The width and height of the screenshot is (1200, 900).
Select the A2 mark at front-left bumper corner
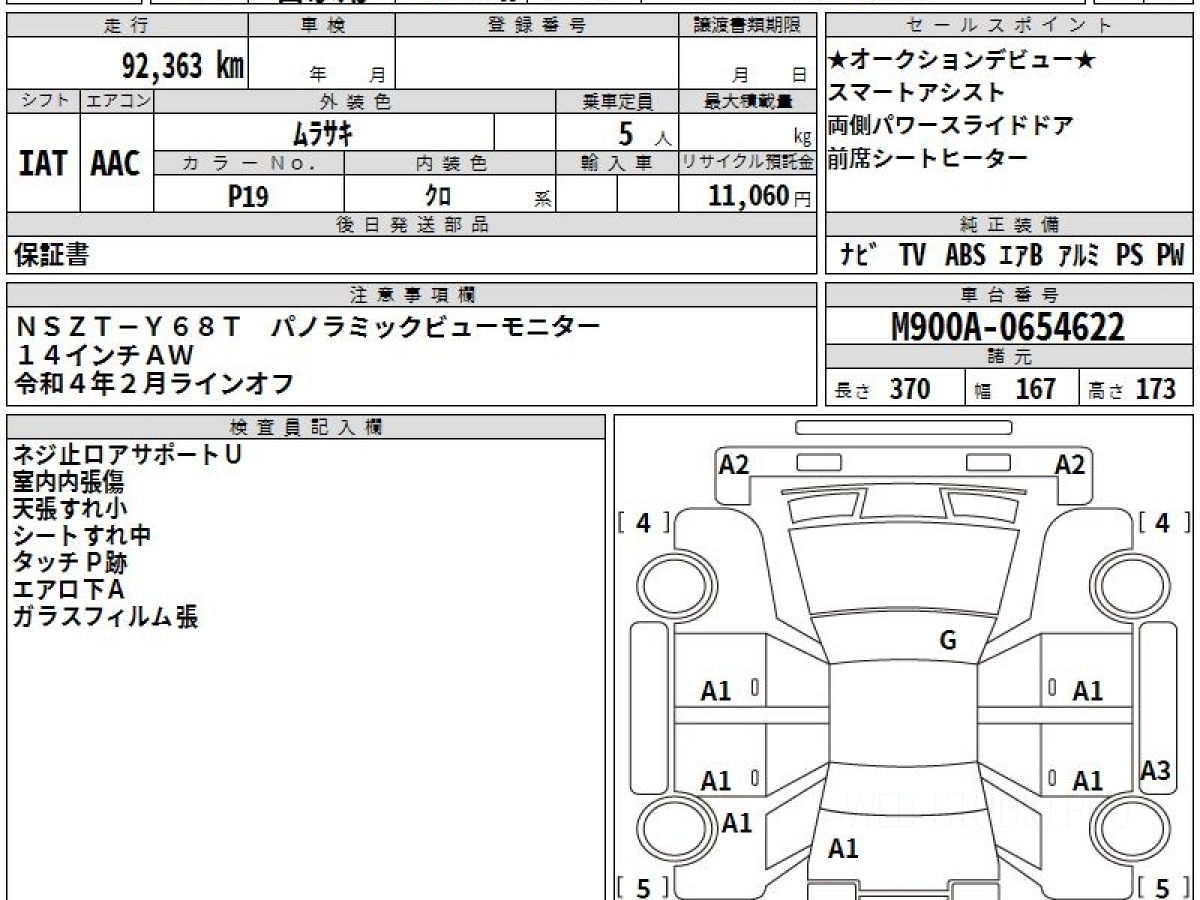pos(734,464)
